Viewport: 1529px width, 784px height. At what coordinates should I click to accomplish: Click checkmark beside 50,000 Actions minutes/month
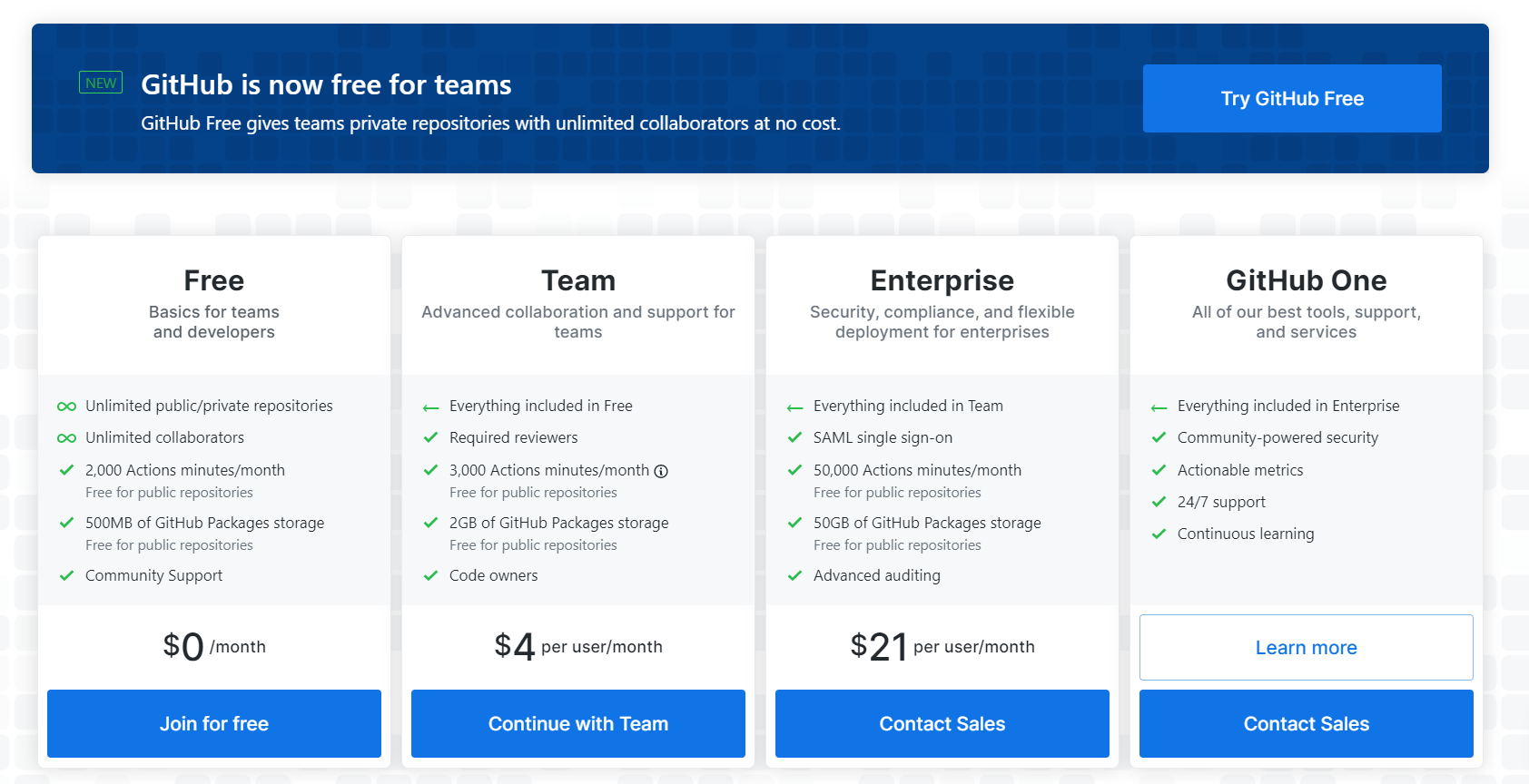[794, 470]
